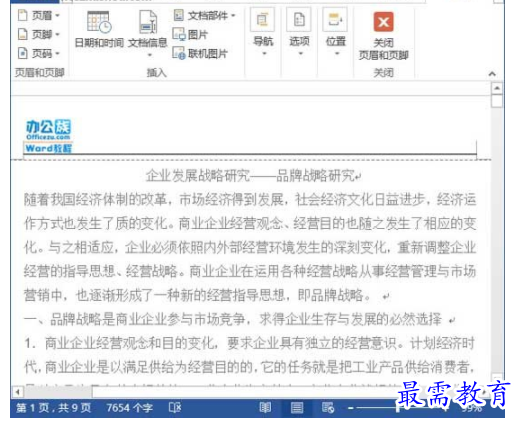
Task: Switch to web layout view icon
Action: point(328,408)
